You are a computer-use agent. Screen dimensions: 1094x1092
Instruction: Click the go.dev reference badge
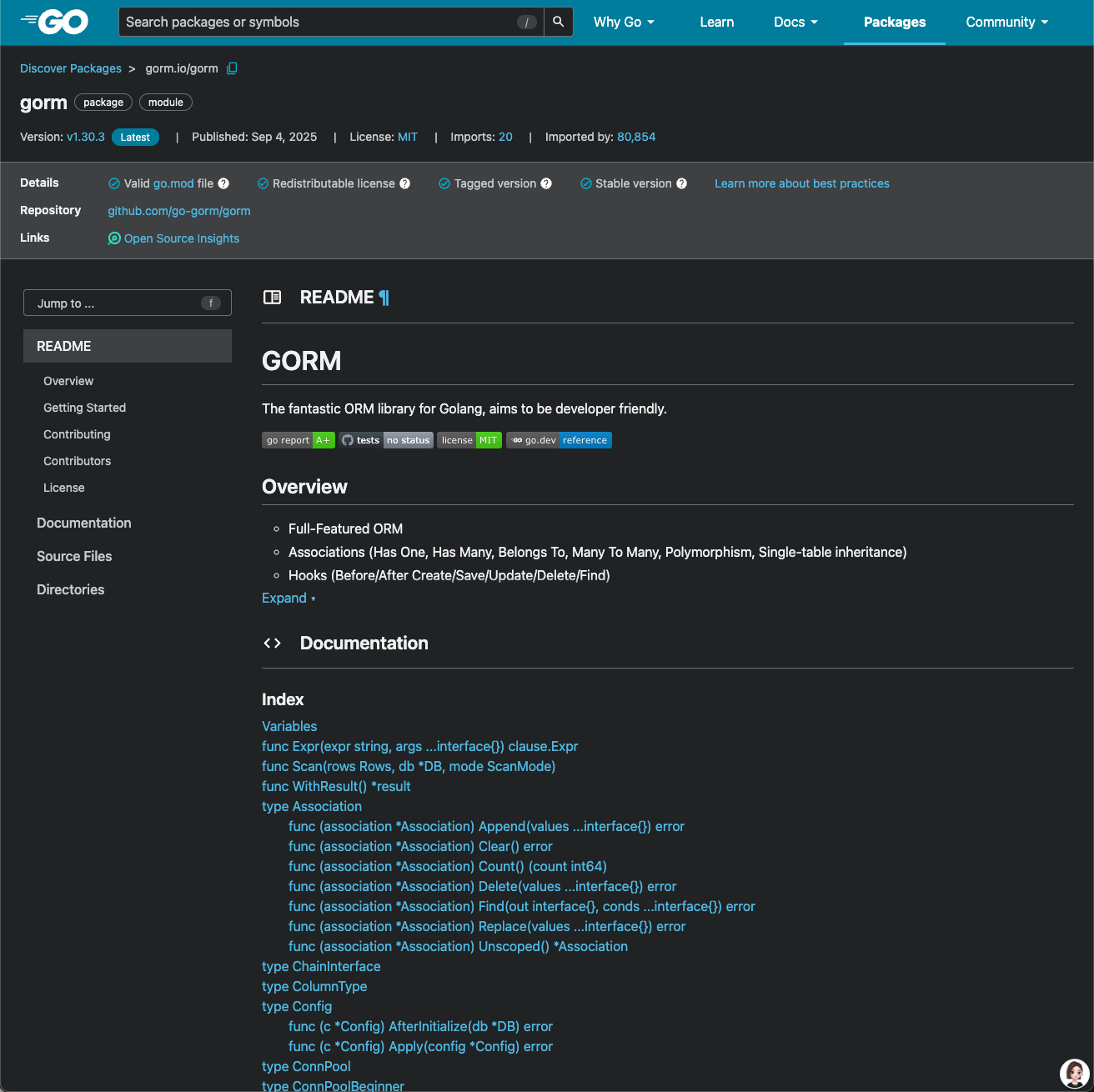point(559,440)
